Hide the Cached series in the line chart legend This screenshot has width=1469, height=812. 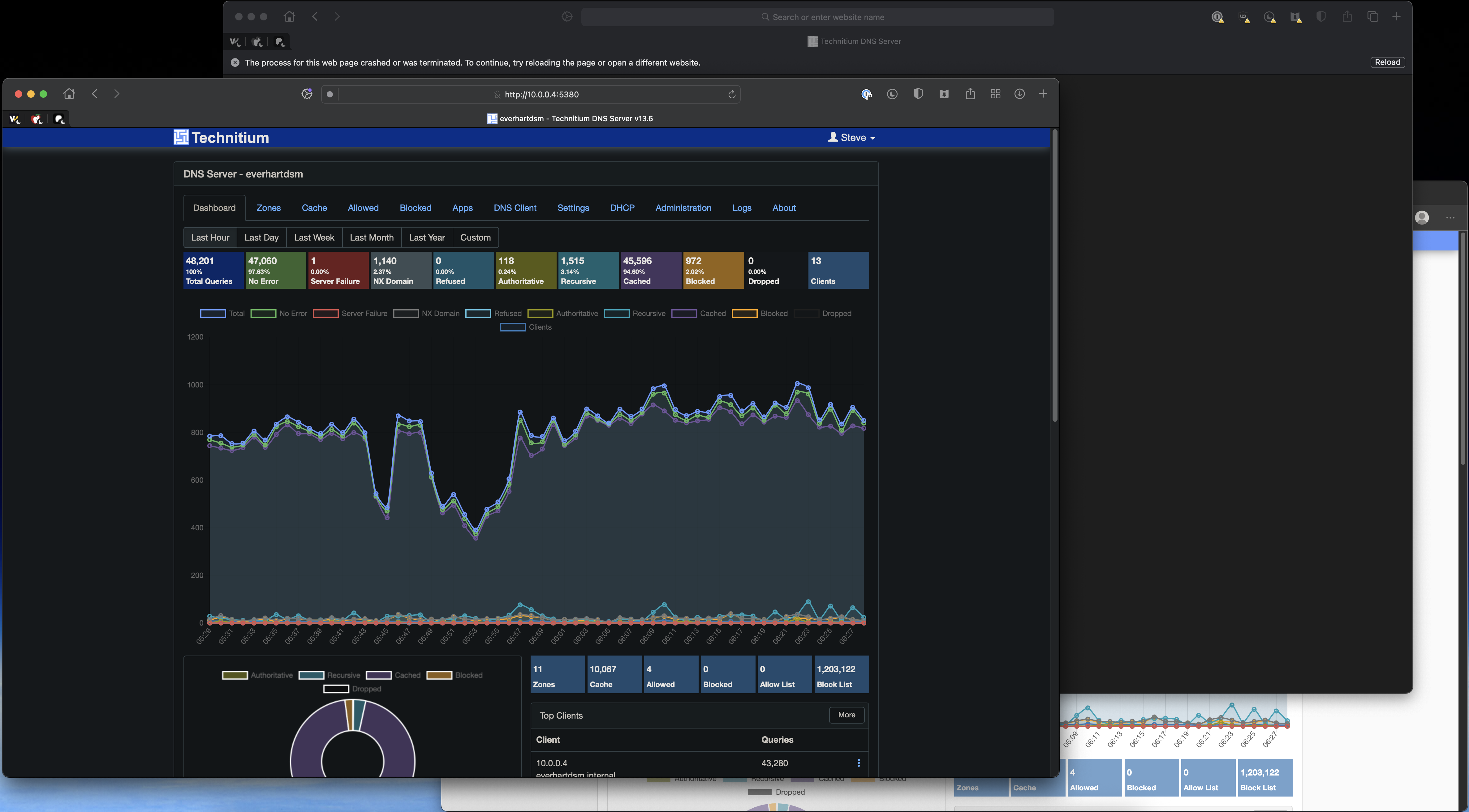pos(684,314)
